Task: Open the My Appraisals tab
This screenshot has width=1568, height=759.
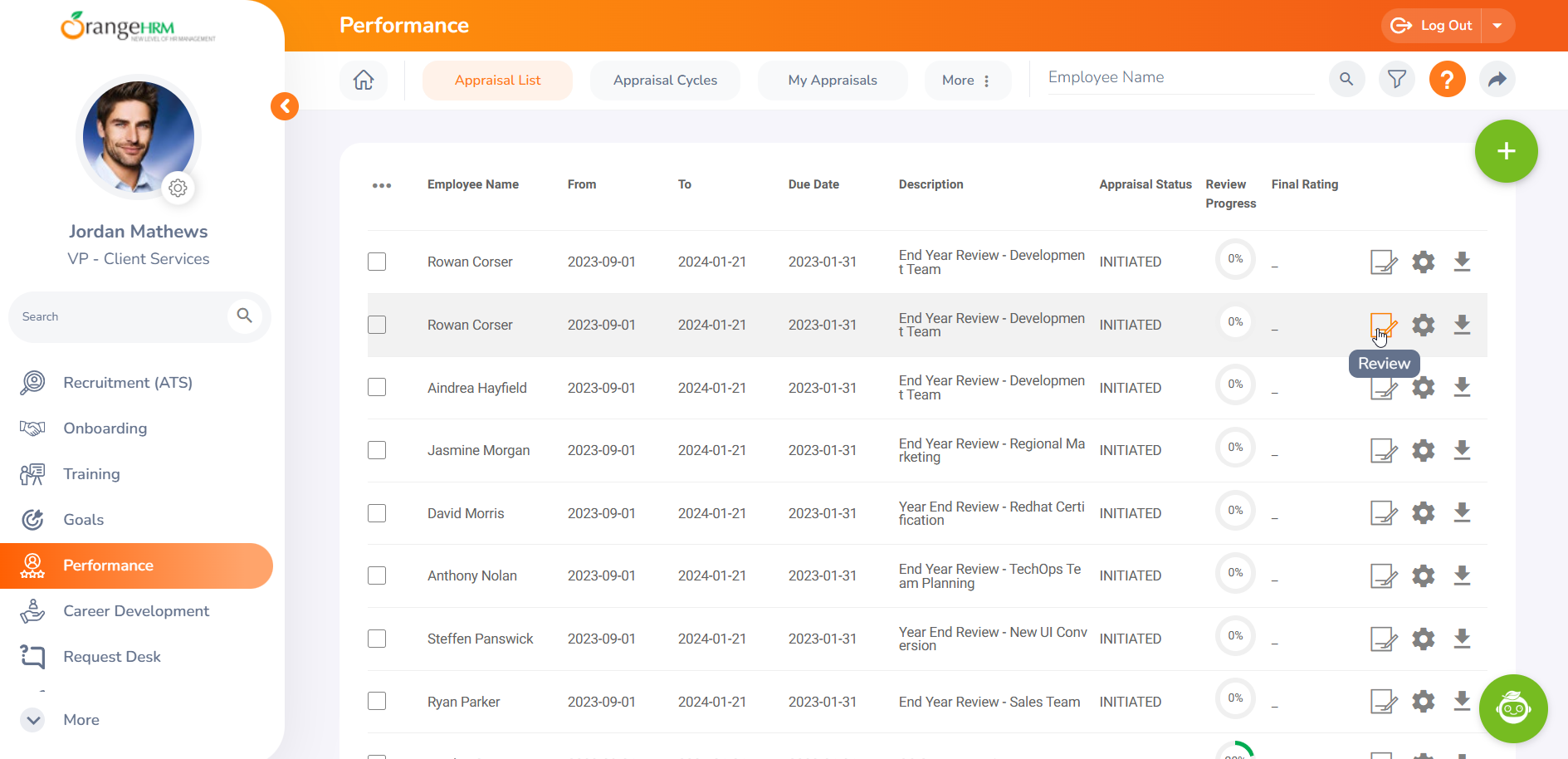Action: (x=832, y=81)
